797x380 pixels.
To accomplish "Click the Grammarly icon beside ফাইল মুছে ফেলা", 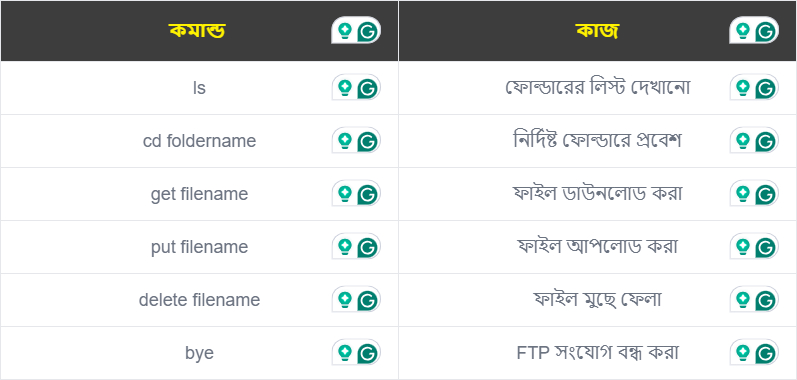I will (767, 301).
